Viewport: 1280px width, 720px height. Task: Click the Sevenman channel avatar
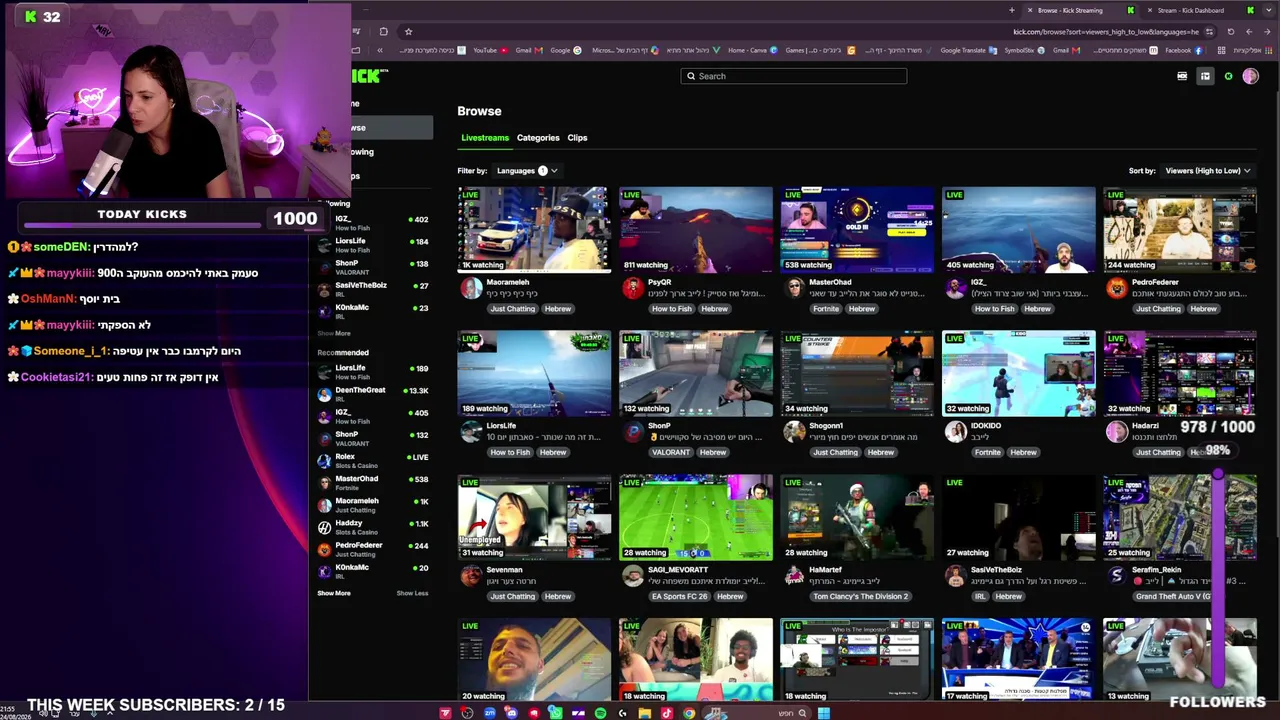coord(471,576)
